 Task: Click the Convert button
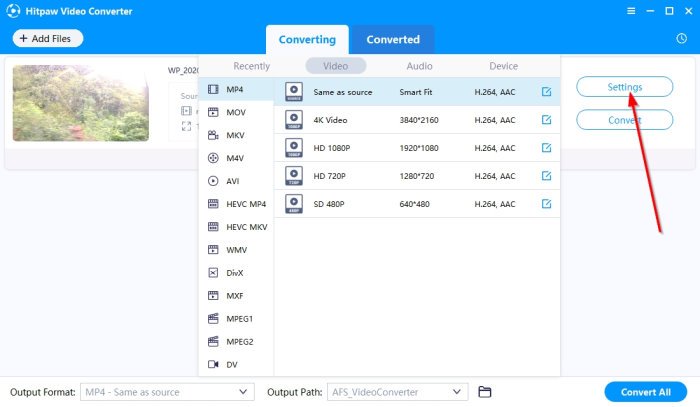point(625,120)
